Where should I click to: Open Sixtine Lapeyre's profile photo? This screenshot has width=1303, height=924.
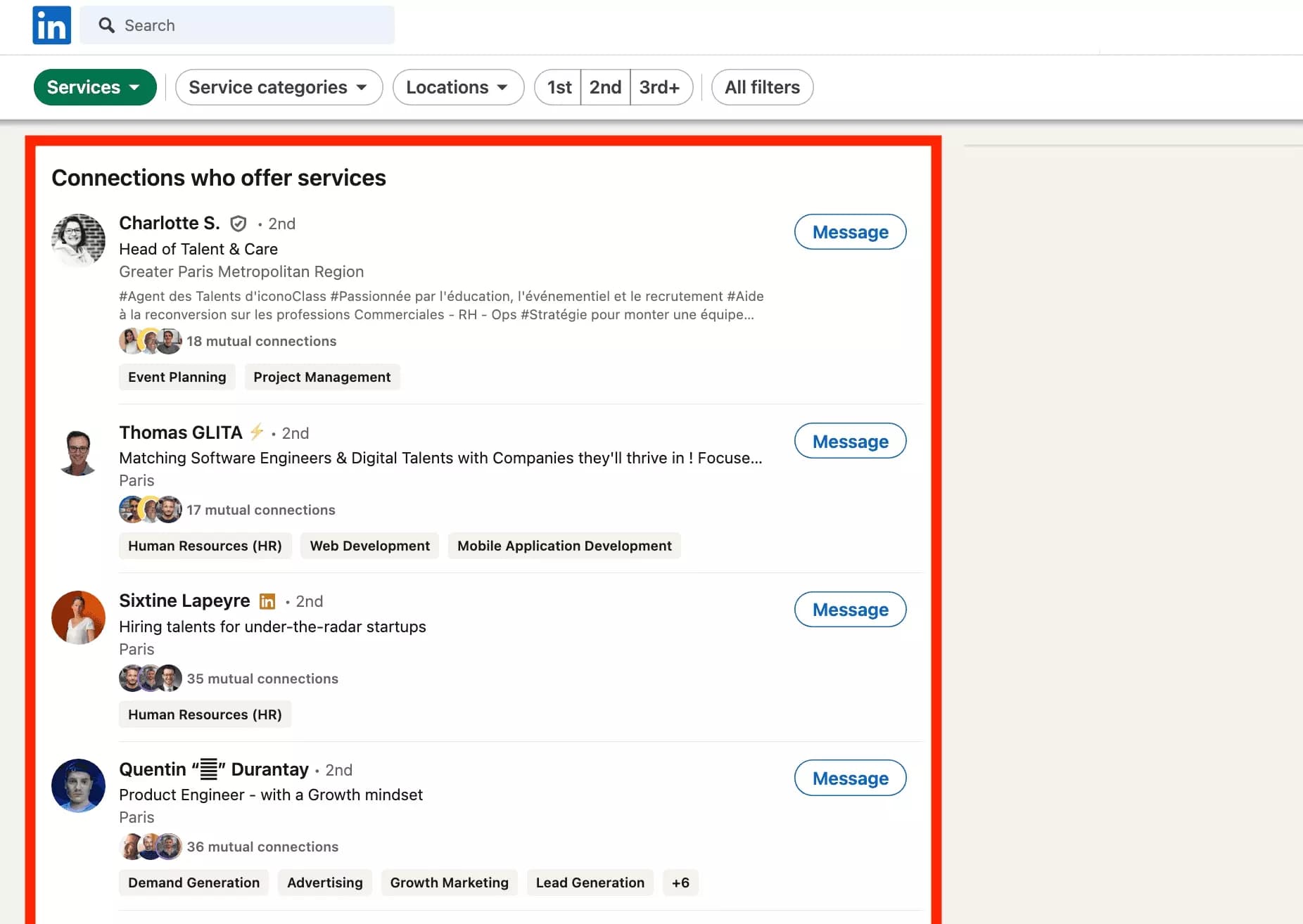pos(77,617)
